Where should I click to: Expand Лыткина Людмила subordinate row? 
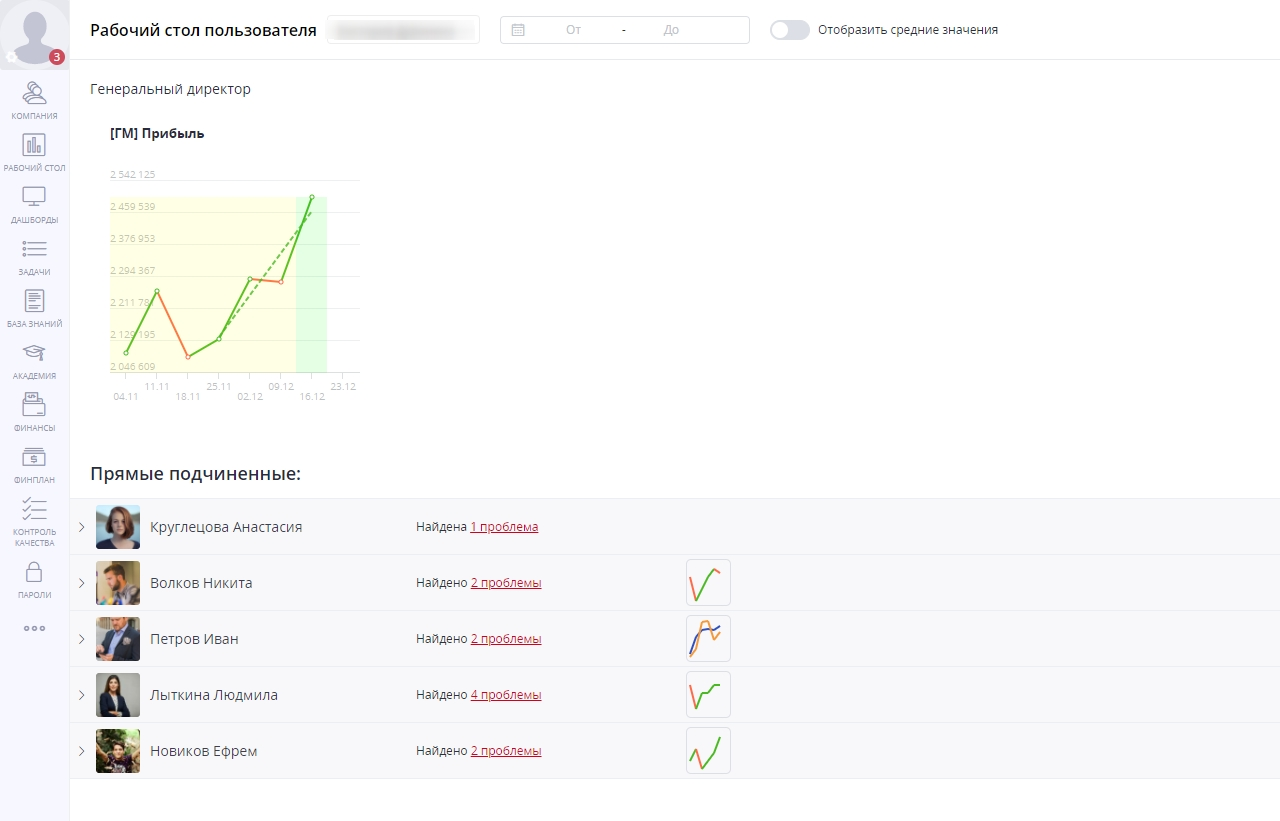coord(82,695)
